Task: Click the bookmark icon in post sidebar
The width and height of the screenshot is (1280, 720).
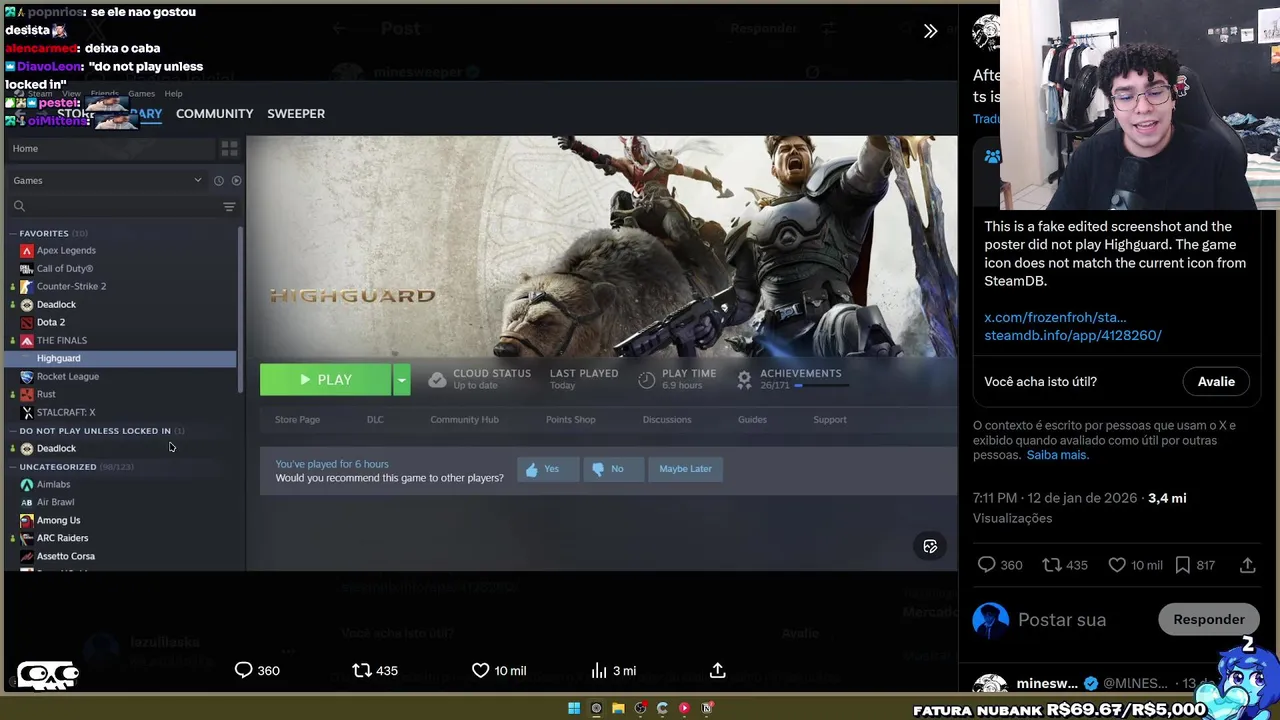Action: pyautogui.click(x=1183, y=566)
